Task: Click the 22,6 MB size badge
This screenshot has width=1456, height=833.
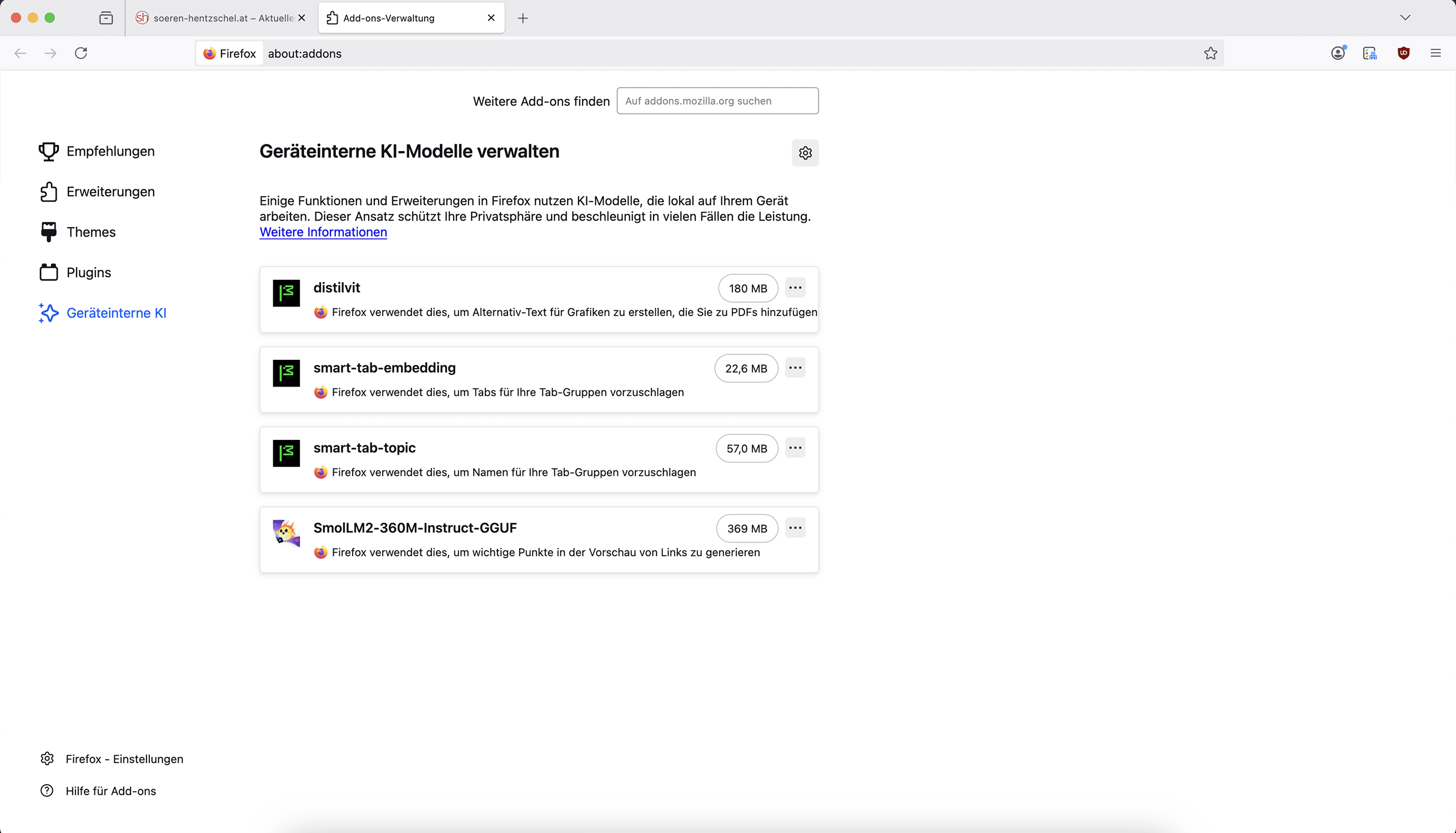Action: [746, 368]
